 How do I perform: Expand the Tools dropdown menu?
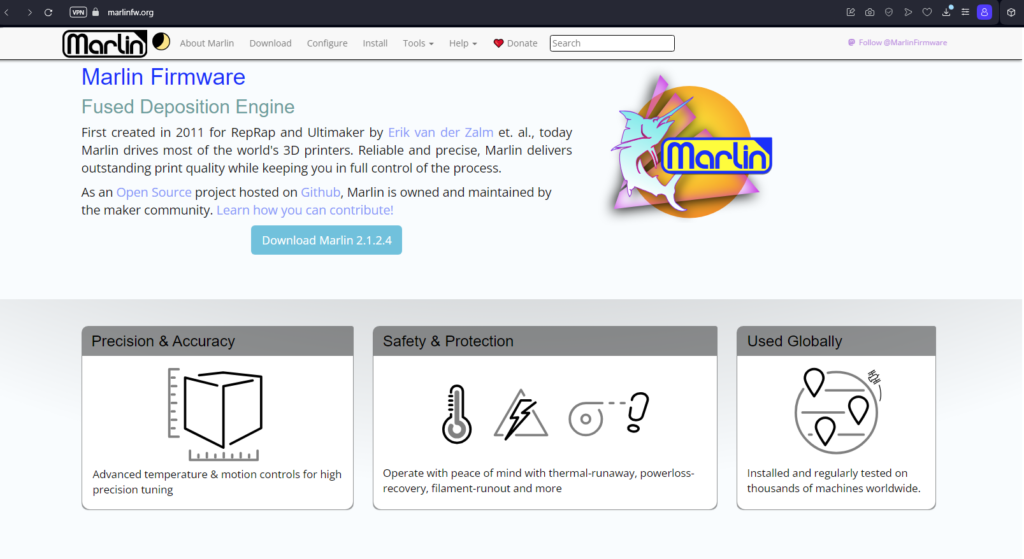click(x=418, y=43)
